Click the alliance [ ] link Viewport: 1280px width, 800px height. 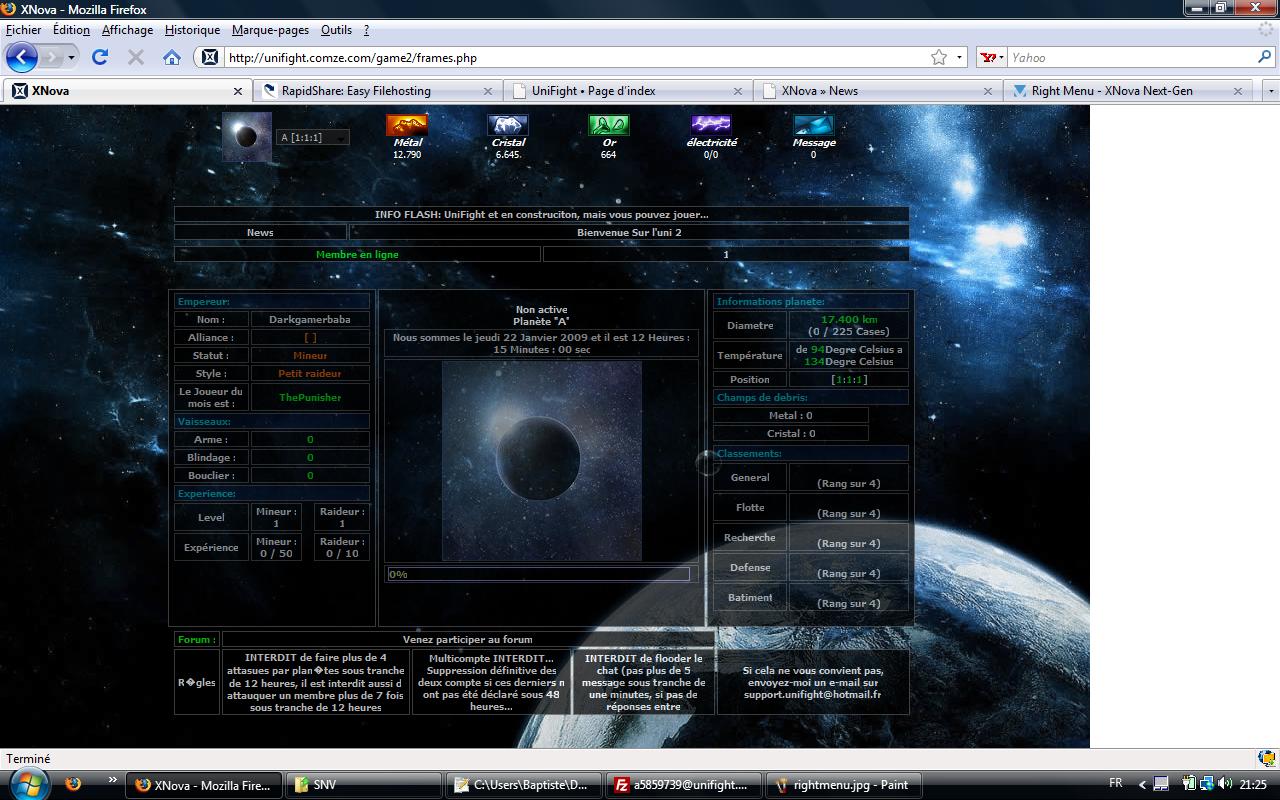point(310,337)
